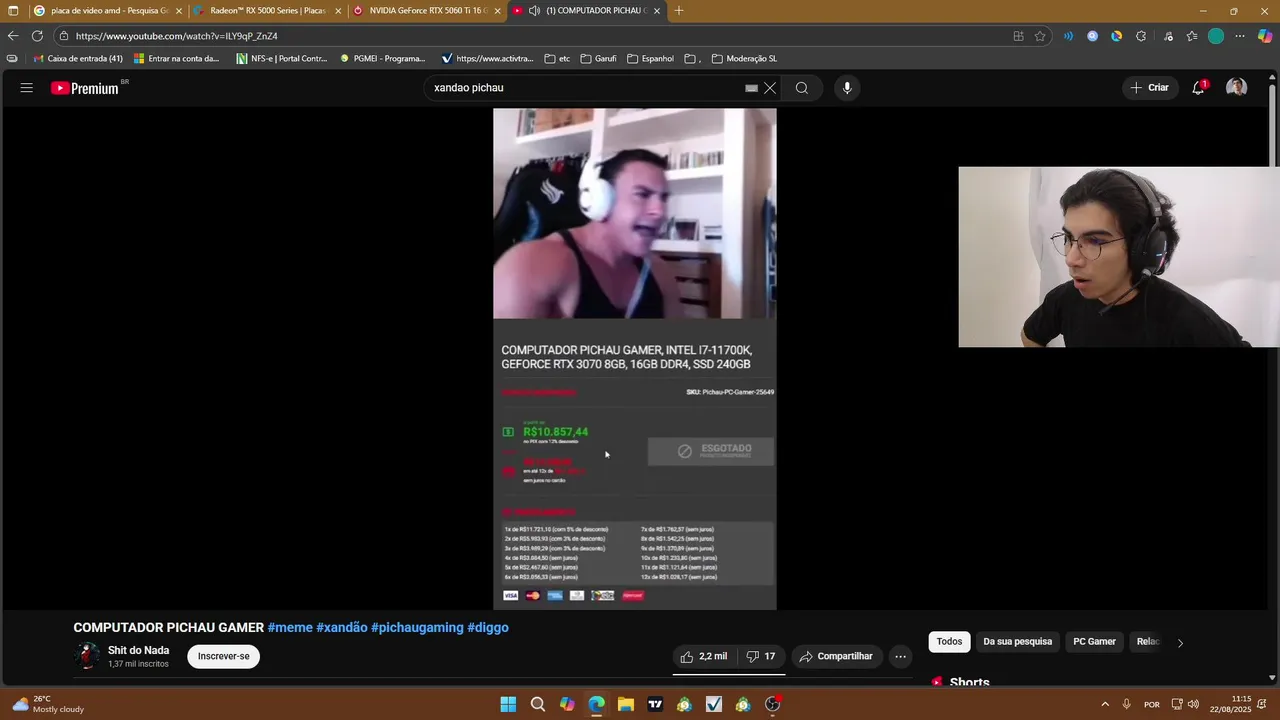Open the on-screen keyboard icon in search
The height and width of the screenshot is (720, 1280).
click(751, 88)
